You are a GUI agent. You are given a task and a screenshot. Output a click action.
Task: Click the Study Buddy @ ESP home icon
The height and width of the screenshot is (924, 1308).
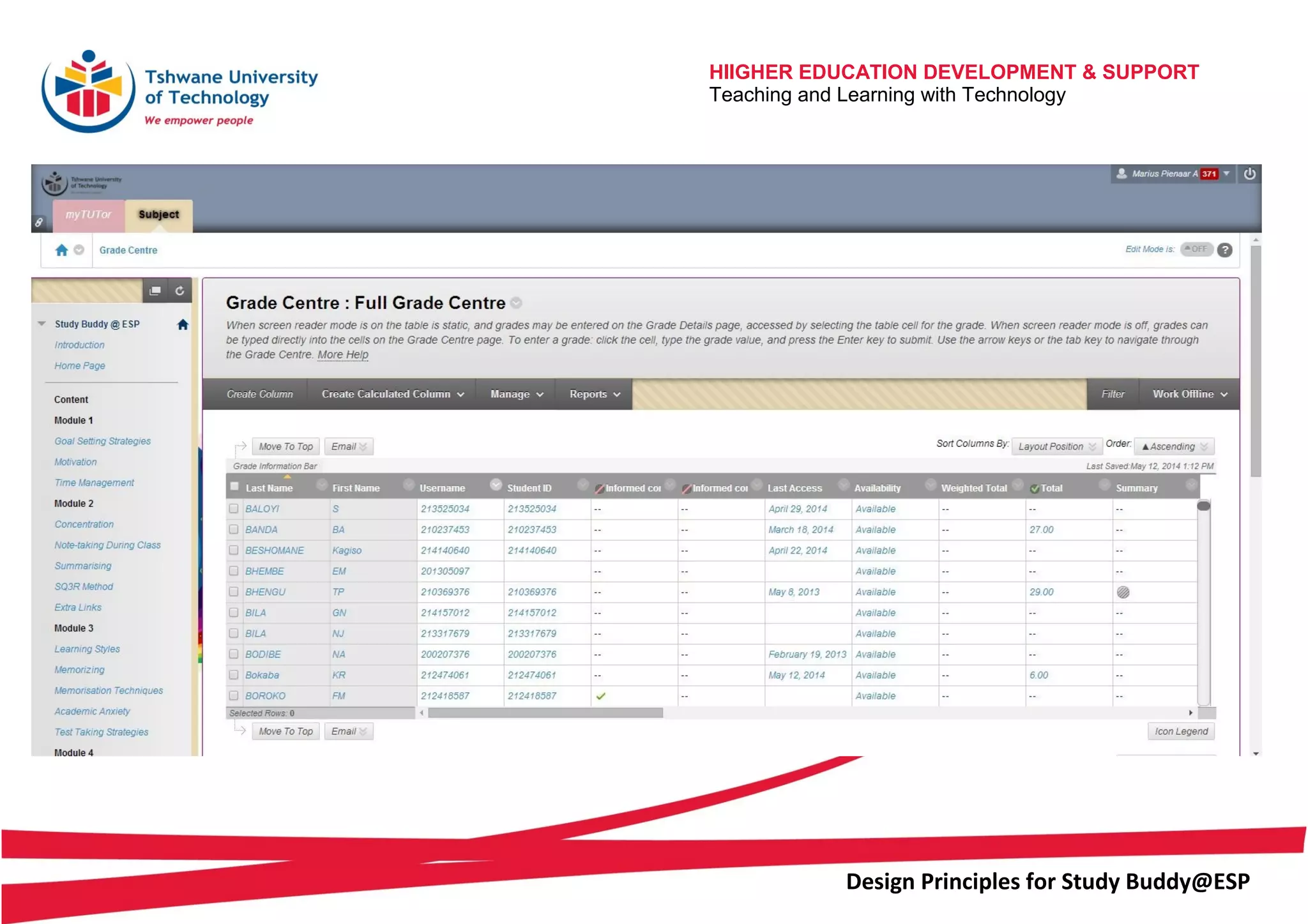coord(183,324)
